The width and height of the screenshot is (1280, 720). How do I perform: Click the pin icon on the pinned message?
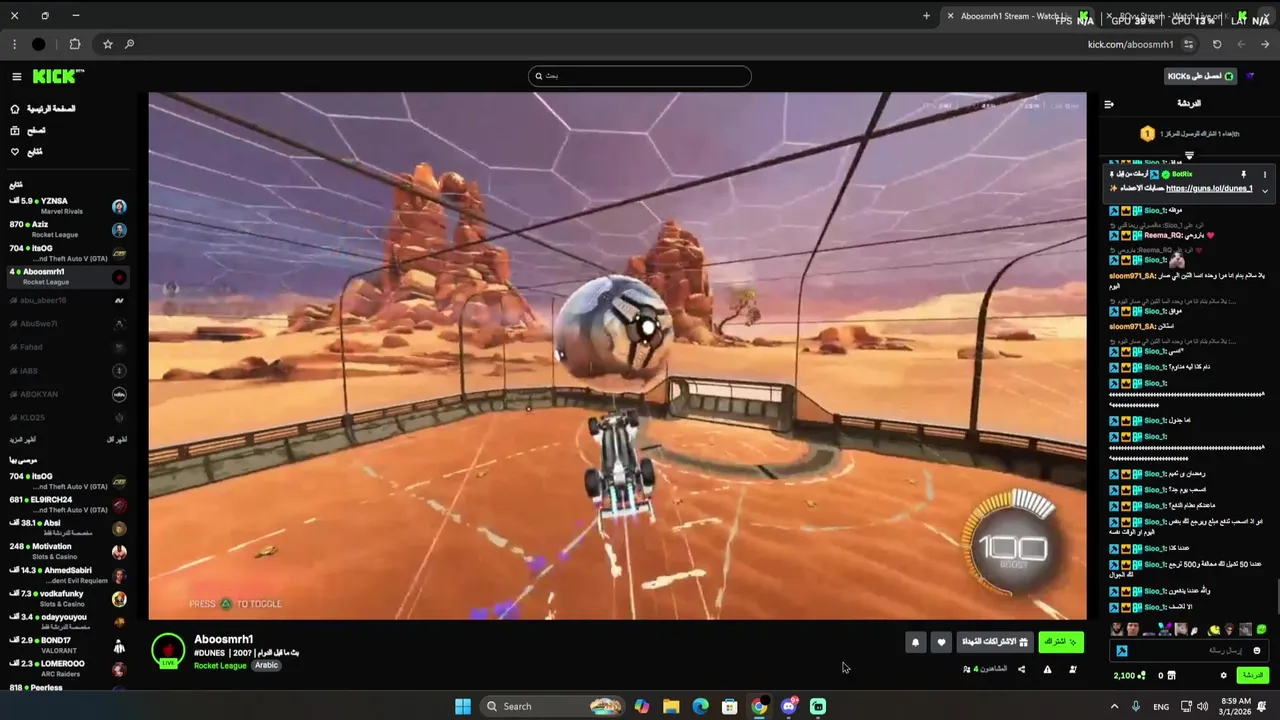coord(1243,174)
